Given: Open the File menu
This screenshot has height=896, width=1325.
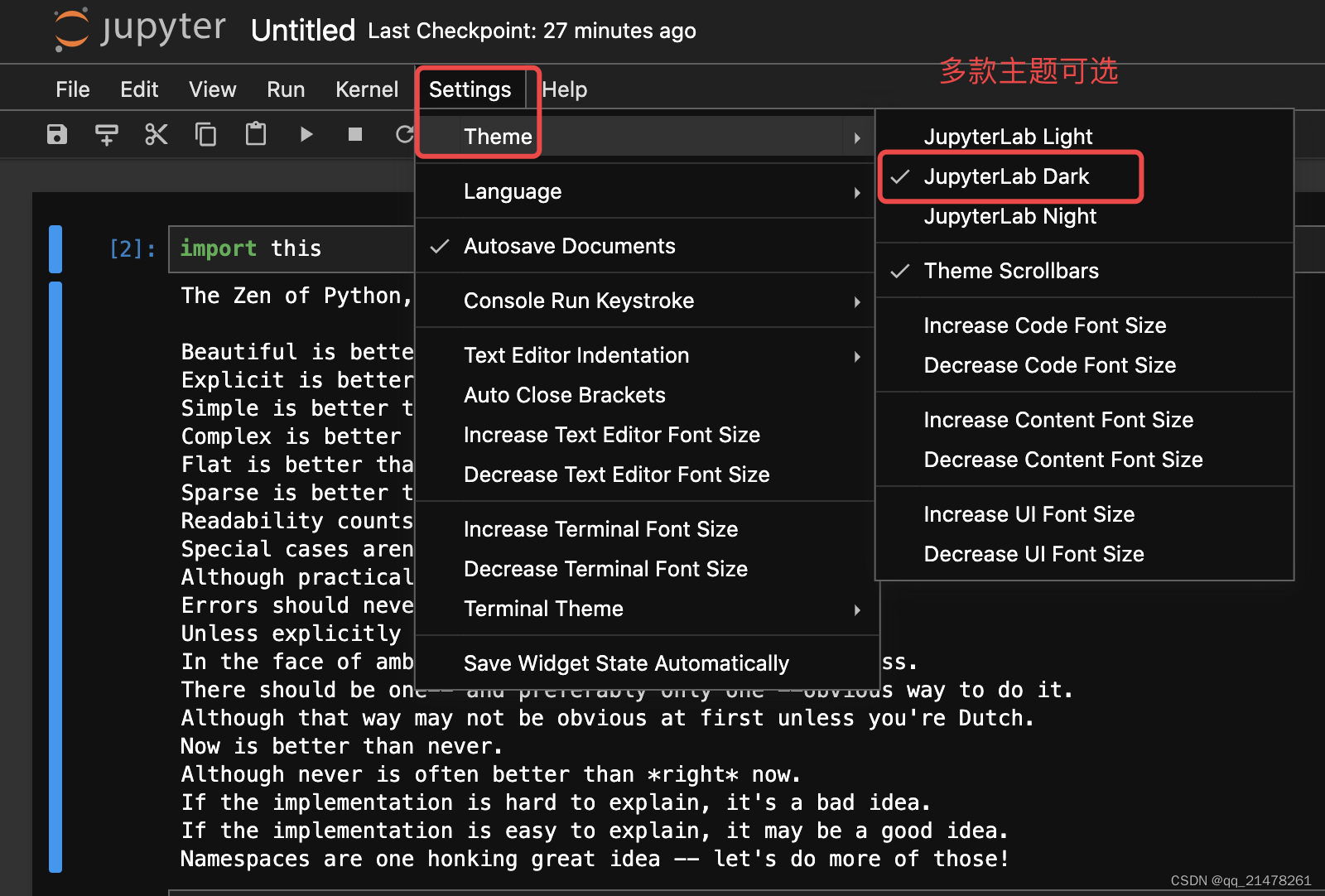Looking at the screenshot, I should point(73,89).
